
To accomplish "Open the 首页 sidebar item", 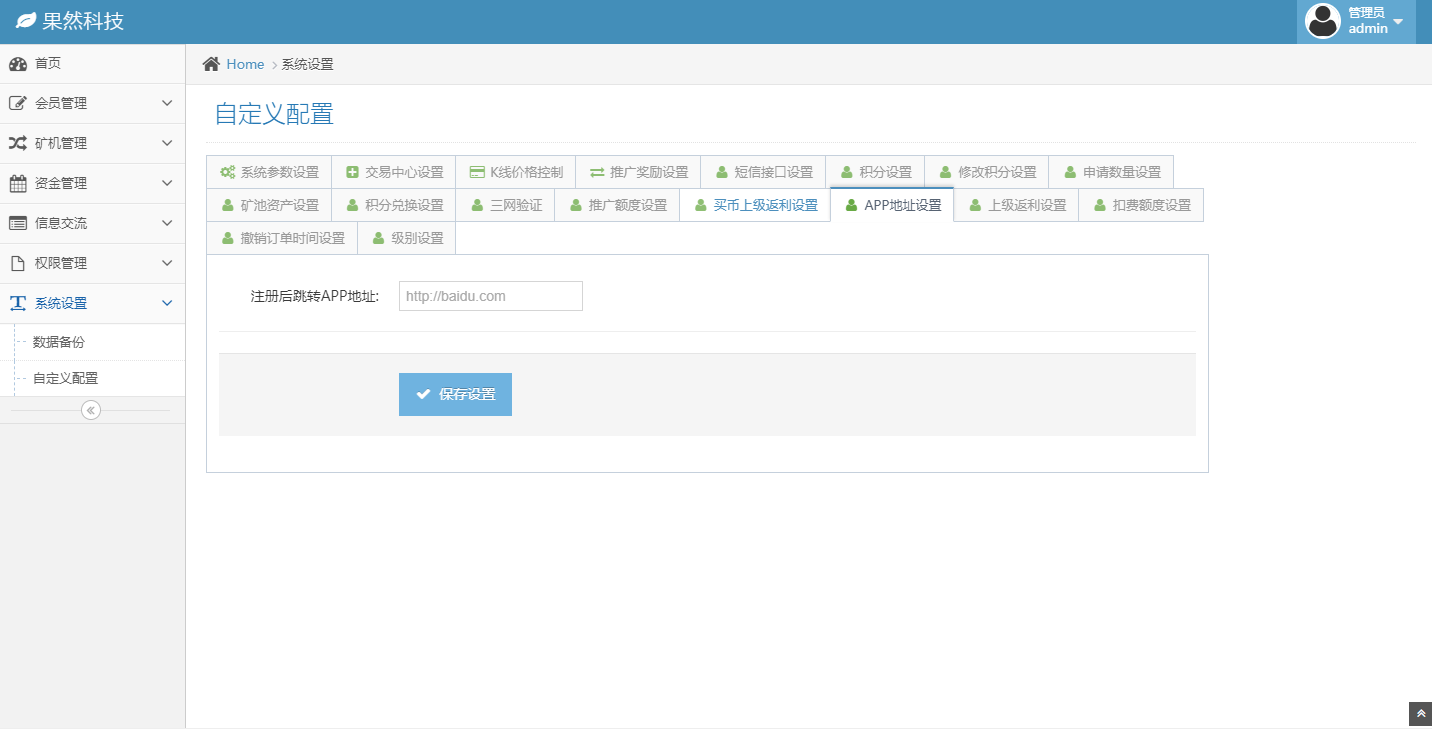I will pyautogui.click(x=92, y=64).
